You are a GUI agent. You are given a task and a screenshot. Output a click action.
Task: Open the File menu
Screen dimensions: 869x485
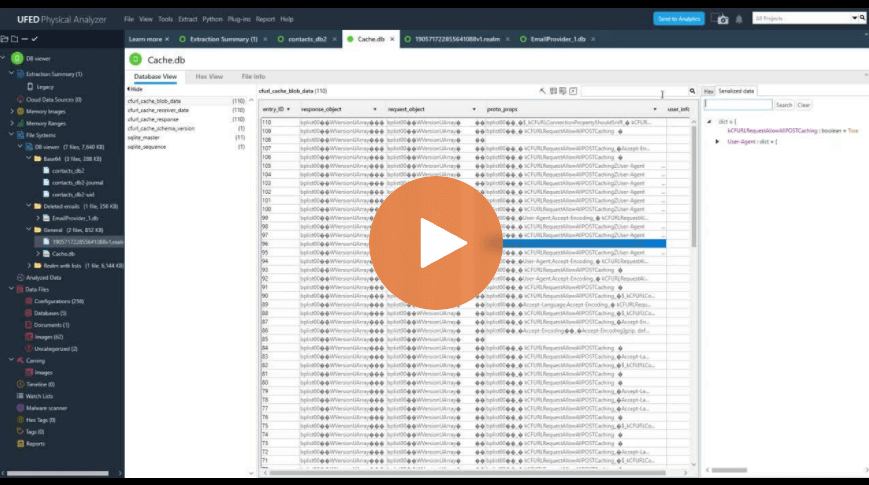pyautogui.click(x=129, y=19)
